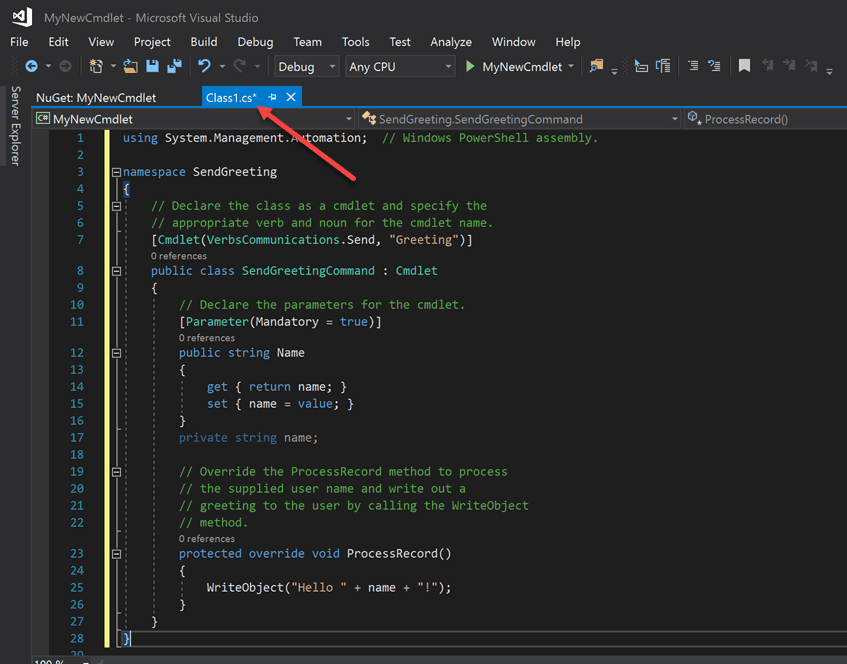This screenshot has width=847, height=664.
Task: Click the Open File folder icon
Action: (130, 67)
